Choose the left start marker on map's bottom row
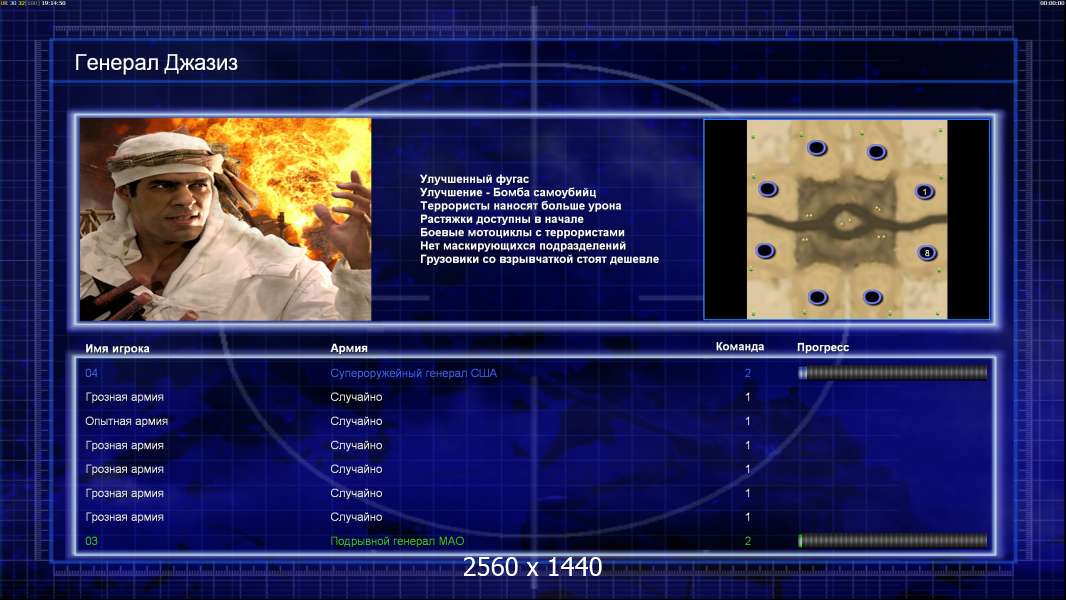This screenshot has height=600, width=1066. point(817,297)
